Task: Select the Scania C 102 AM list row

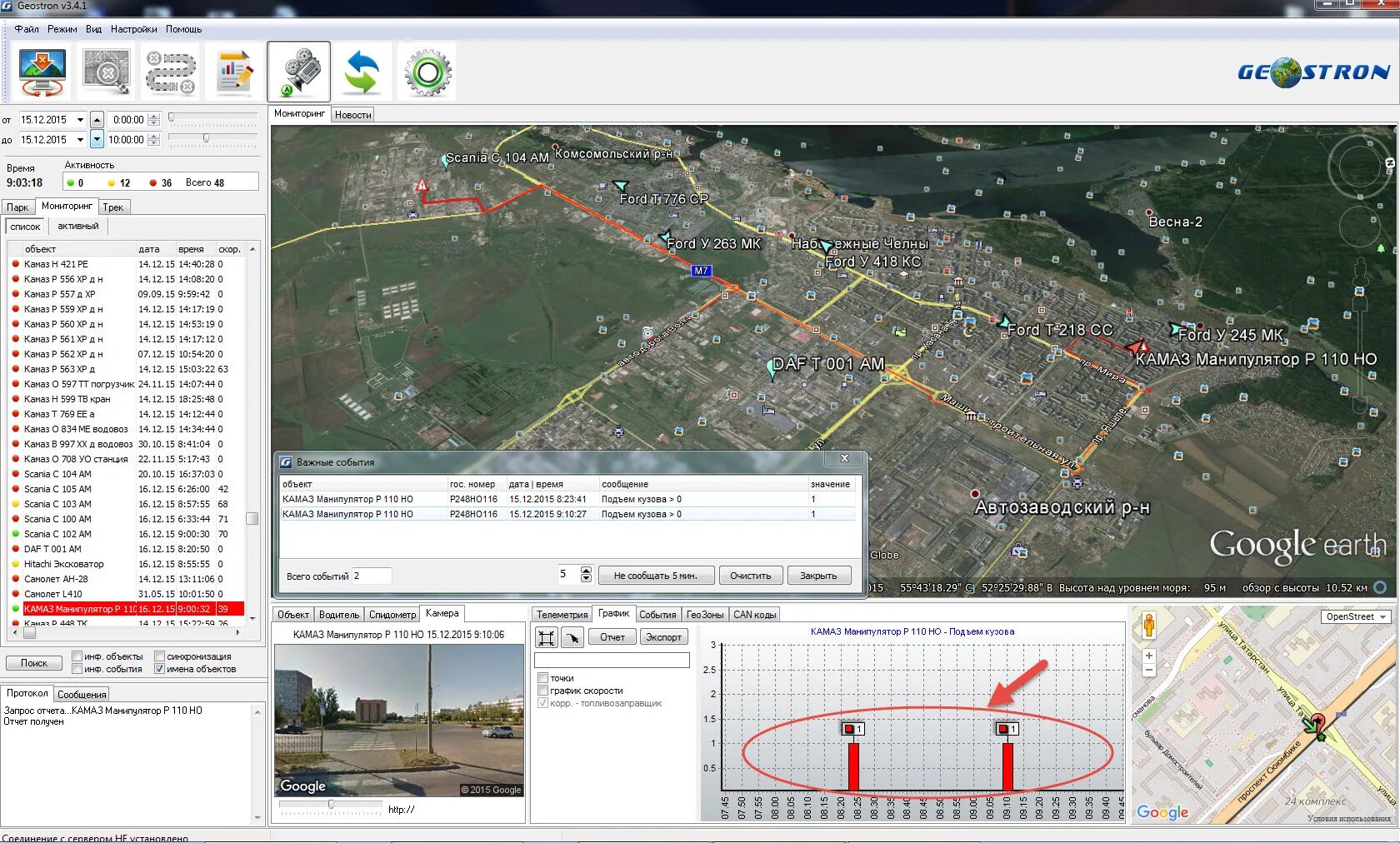Action: 125,534
